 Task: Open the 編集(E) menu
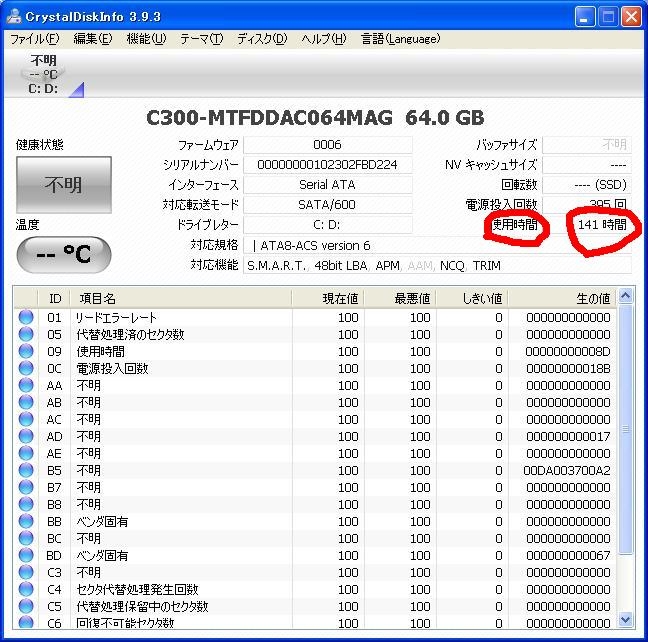pos(93,39)
